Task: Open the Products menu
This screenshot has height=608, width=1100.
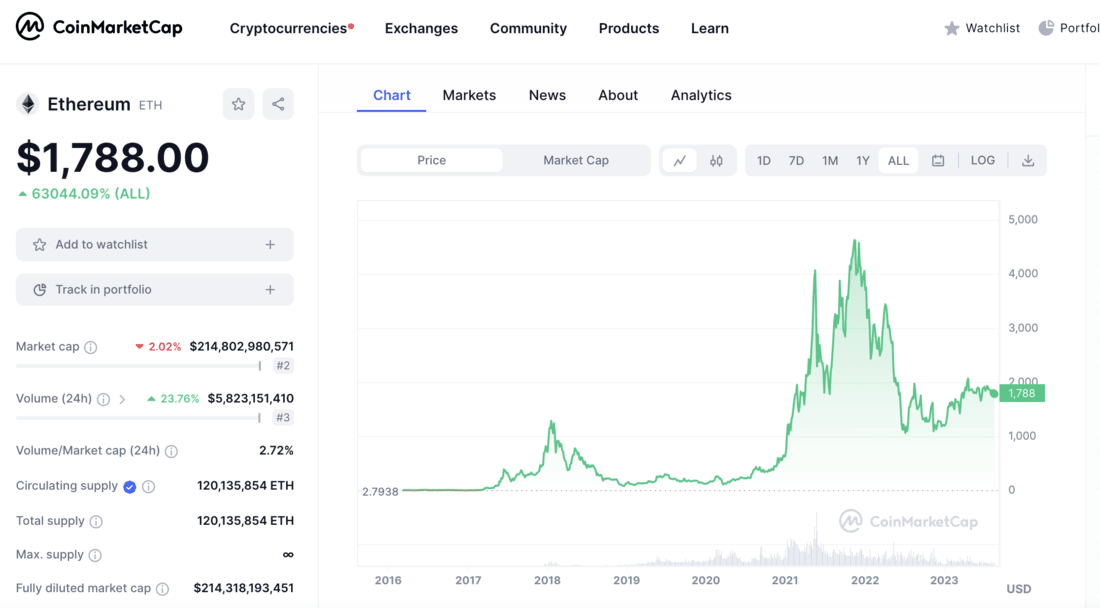Action: click(x=629, y=28)
